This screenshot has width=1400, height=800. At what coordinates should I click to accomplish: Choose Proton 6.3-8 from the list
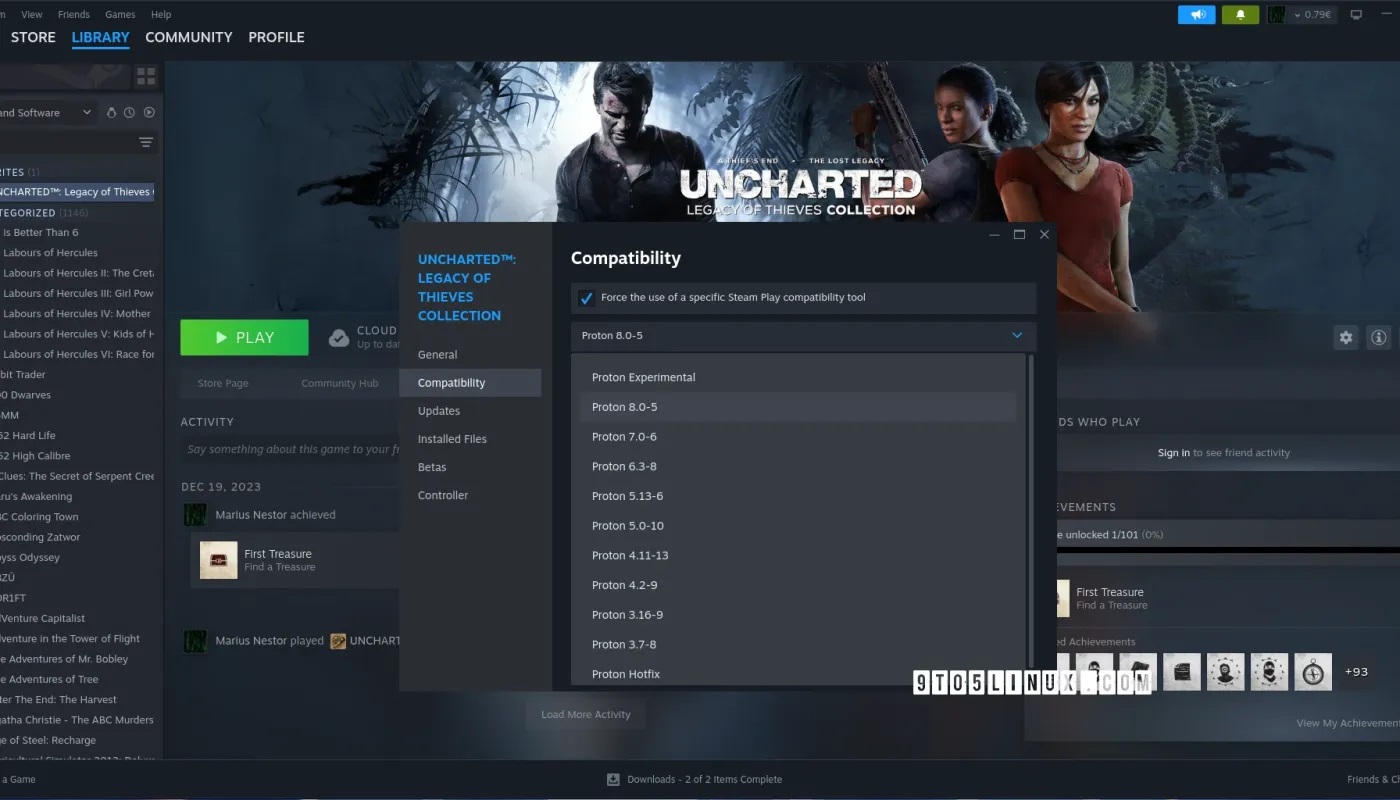pos(798,466)
